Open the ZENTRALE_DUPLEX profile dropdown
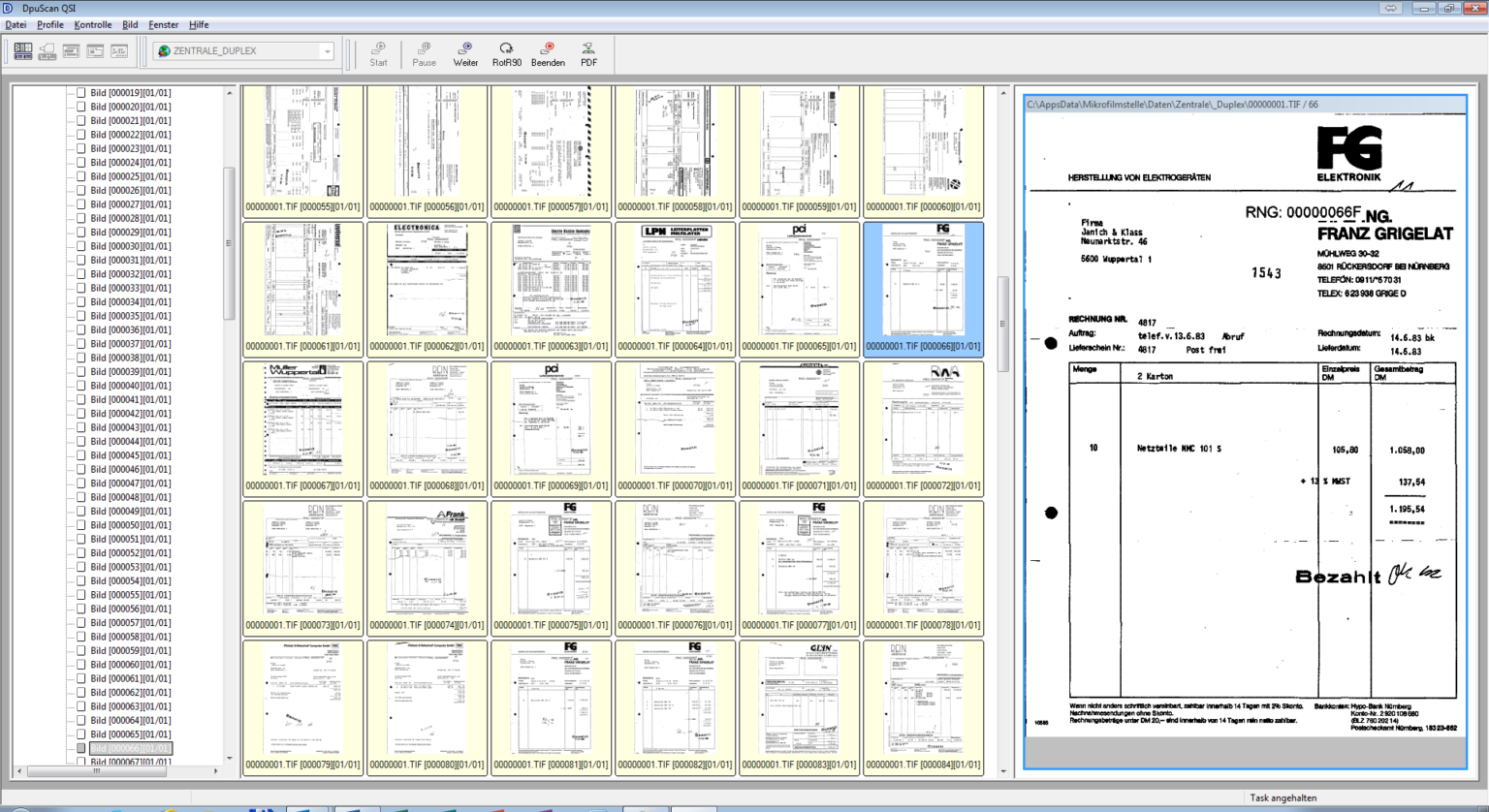Viewport: 1489px width, 812px height. [x=327, y=51]
